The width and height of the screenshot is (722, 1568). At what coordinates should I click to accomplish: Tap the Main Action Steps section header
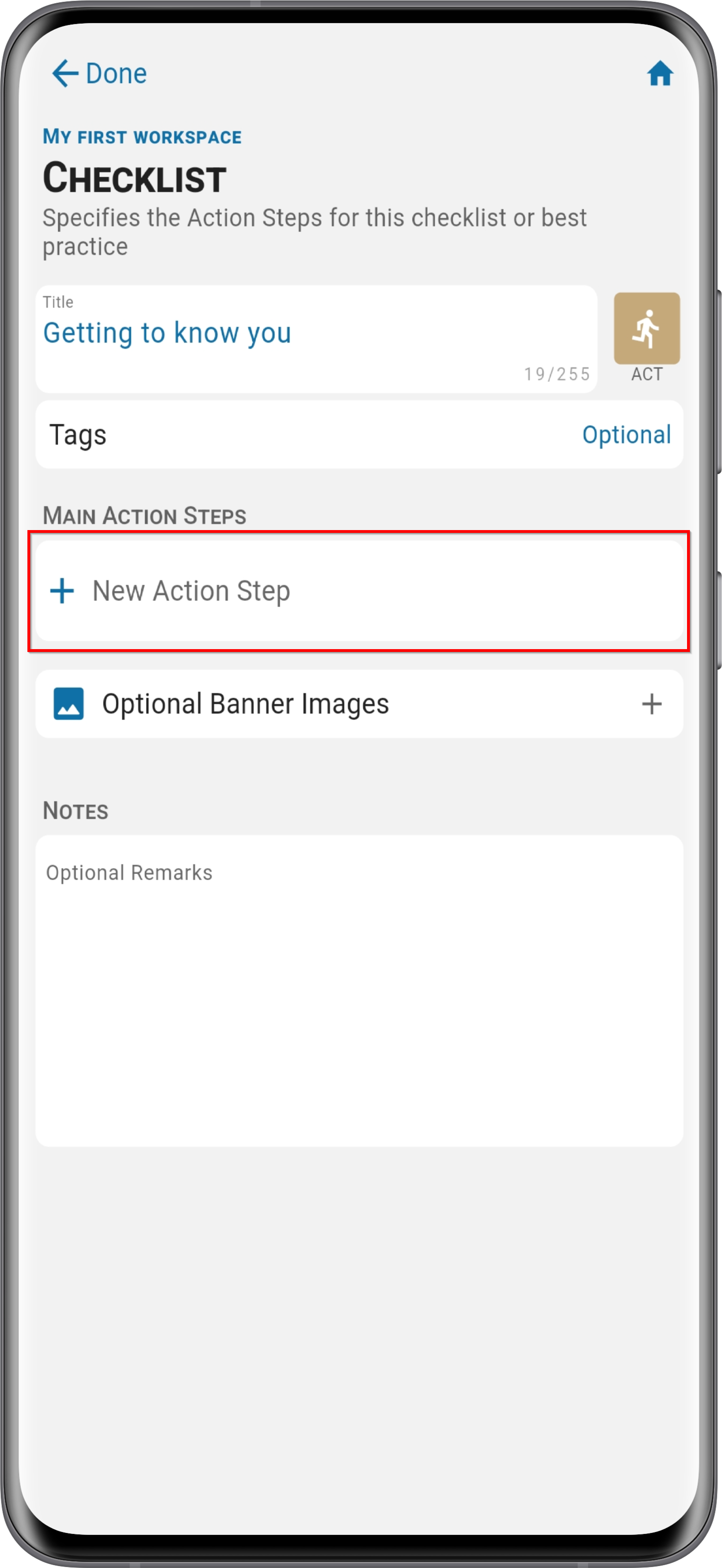click(x=144, y=515)
